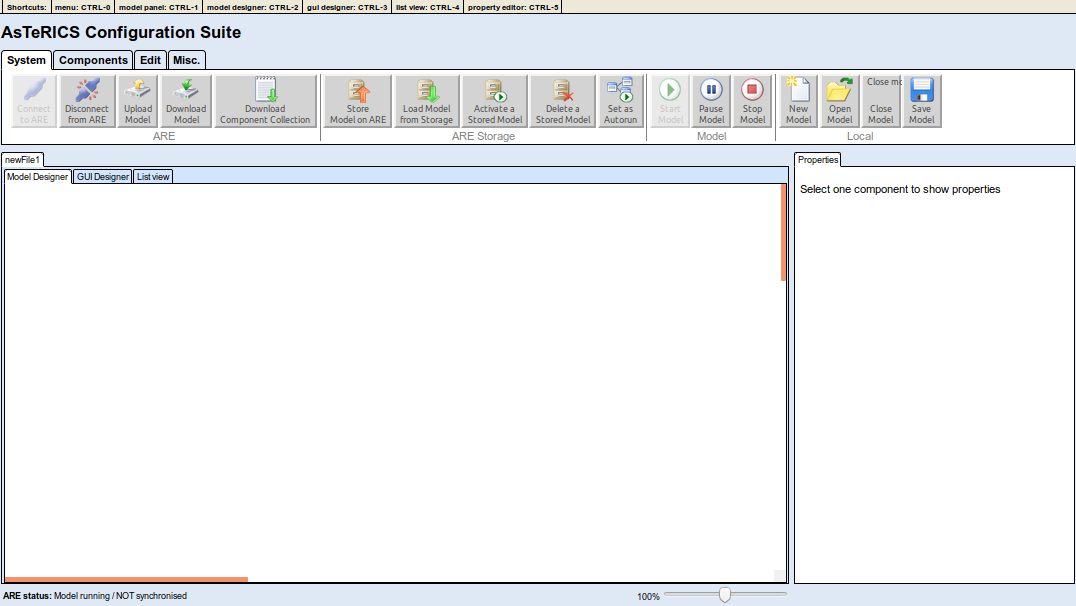
Task: Store Model on ARE
Action: coord(358,101)
